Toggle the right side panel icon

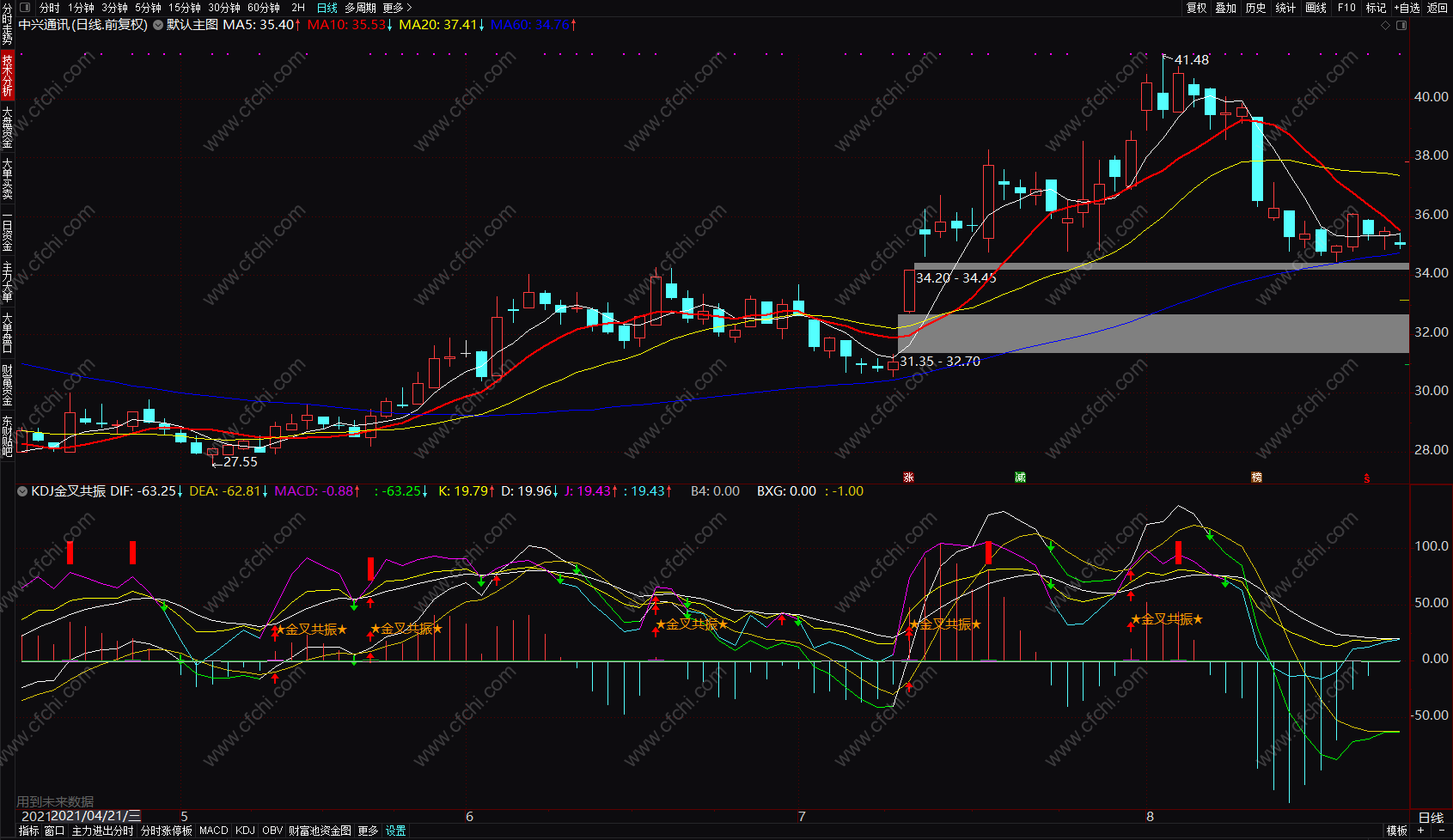pos(1401,26)
